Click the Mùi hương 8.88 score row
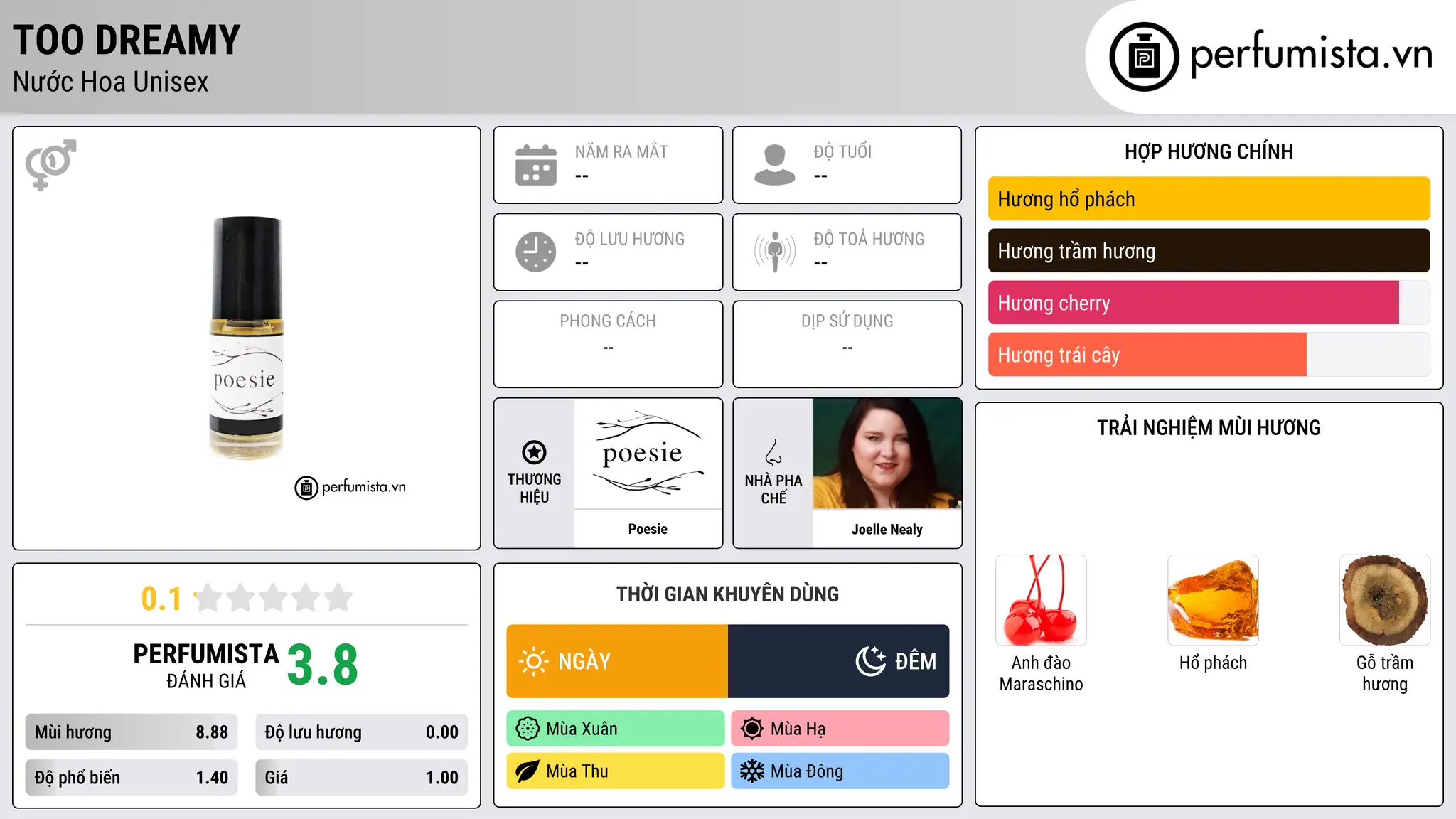 pos(132,732)
